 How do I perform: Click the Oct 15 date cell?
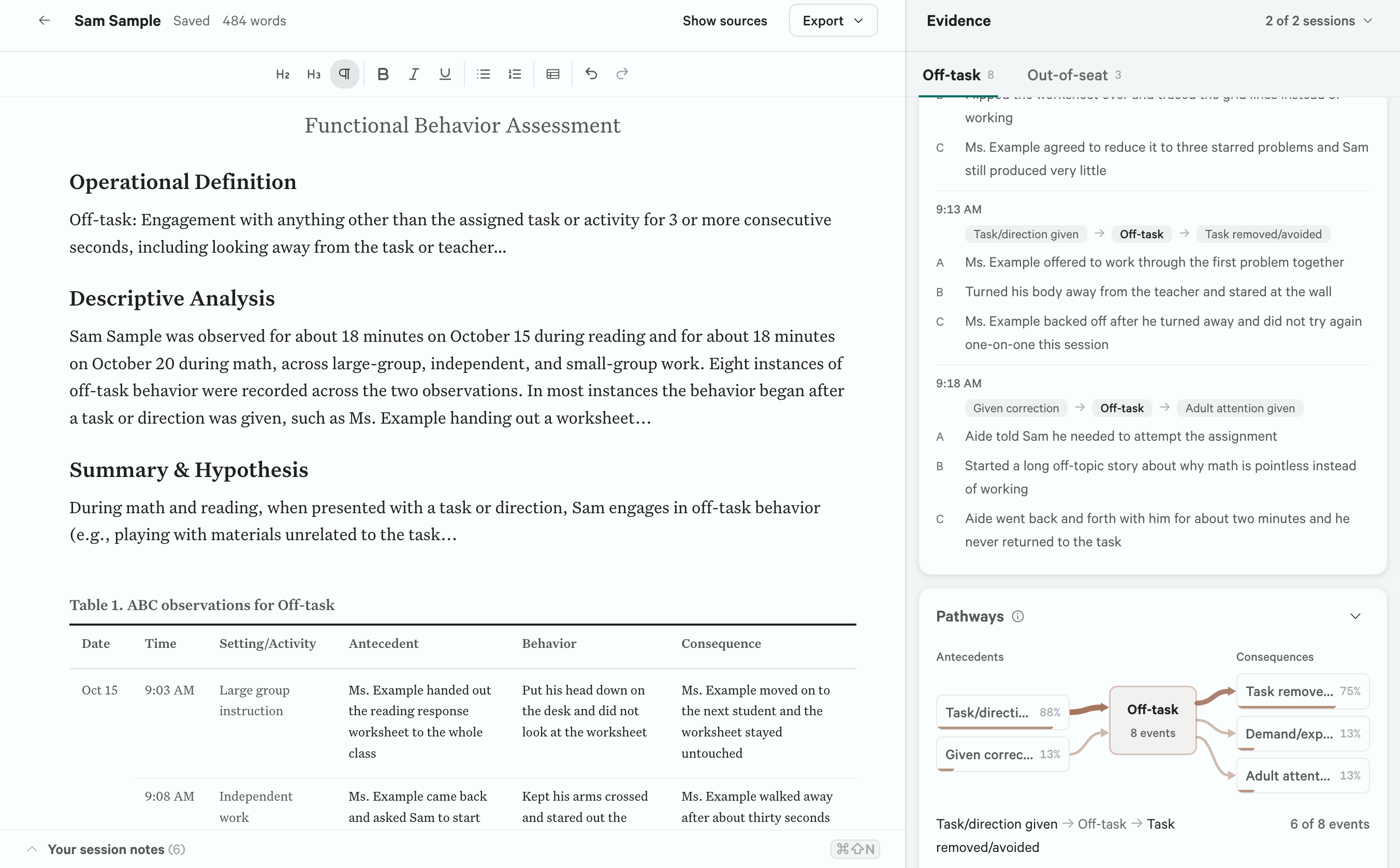[99, 690]
